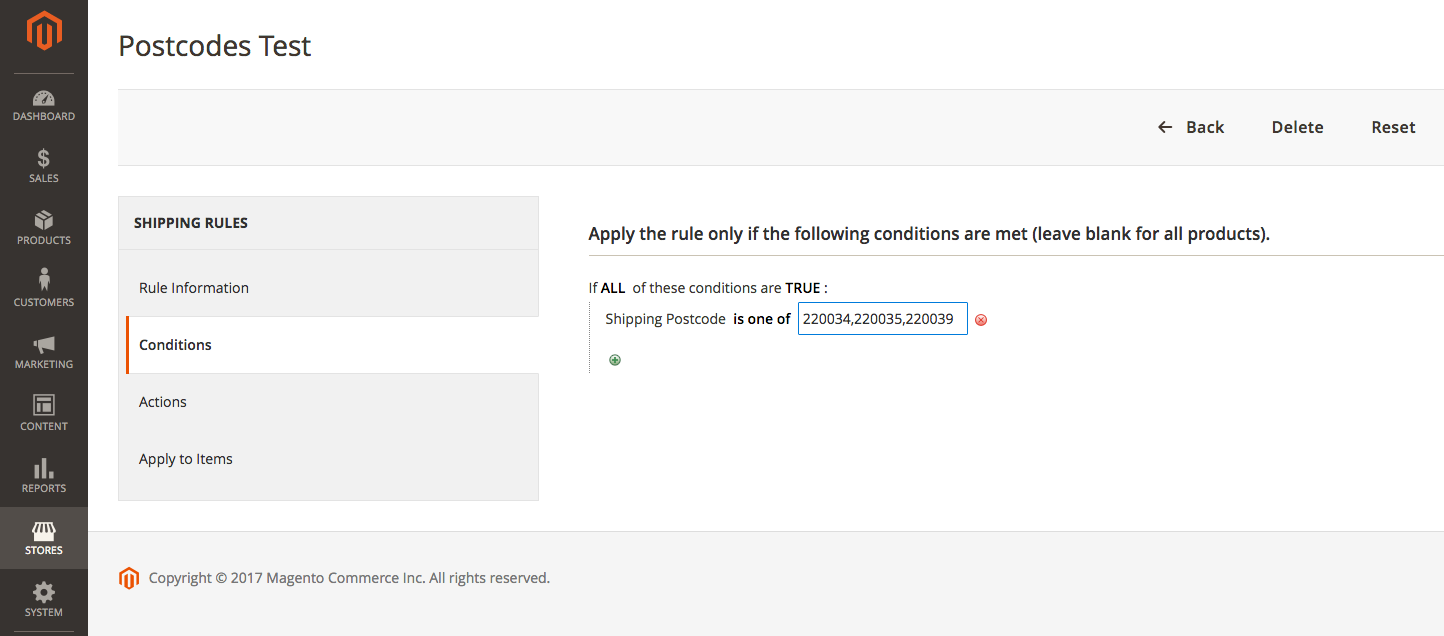Click the Magento logo icon in sidebar

point(44,31)
